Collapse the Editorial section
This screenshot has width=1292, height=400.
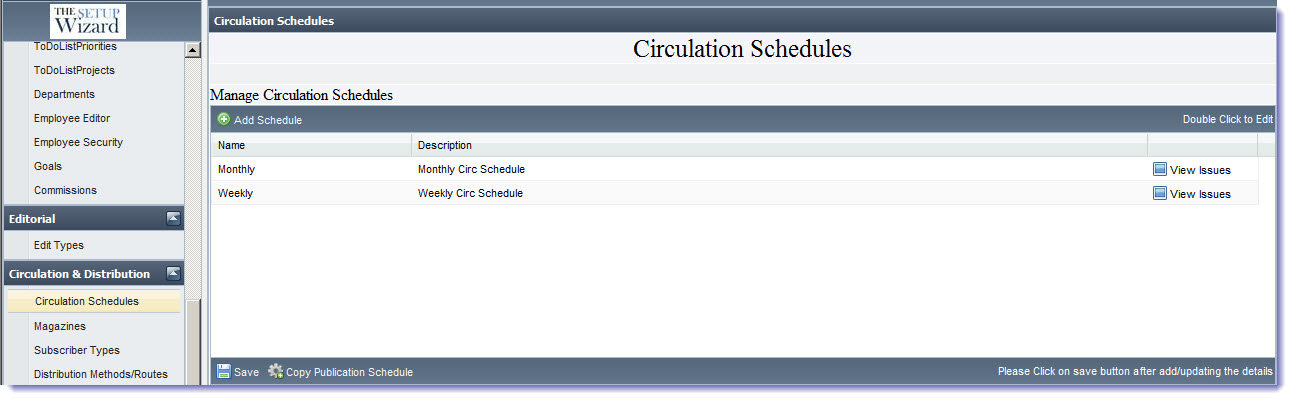click(x=173, y=218)
